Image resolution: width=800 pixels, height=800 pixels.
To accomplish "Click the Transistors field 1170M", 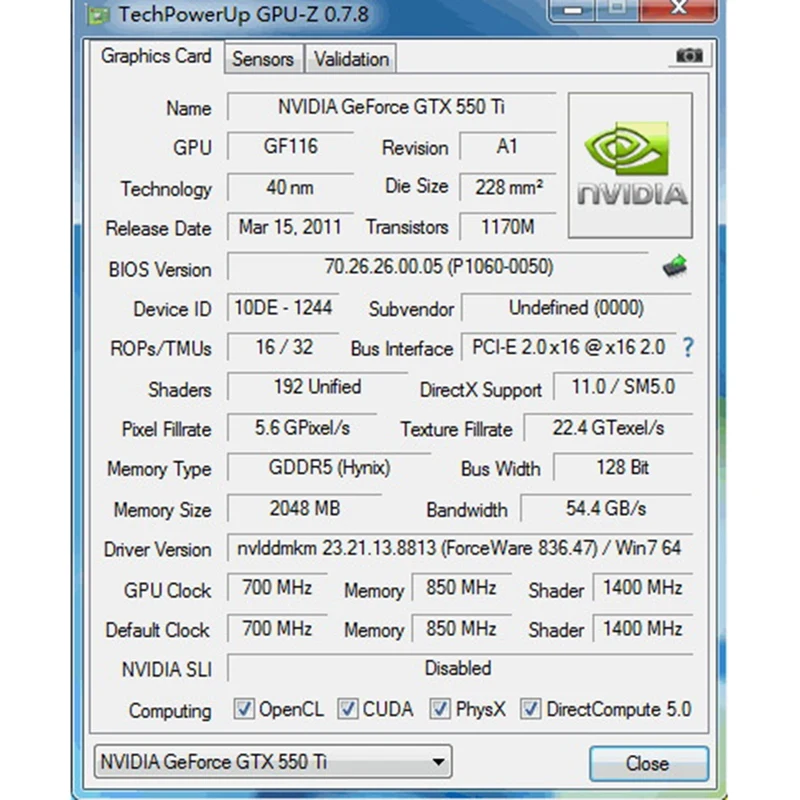I will coord(507,227).
